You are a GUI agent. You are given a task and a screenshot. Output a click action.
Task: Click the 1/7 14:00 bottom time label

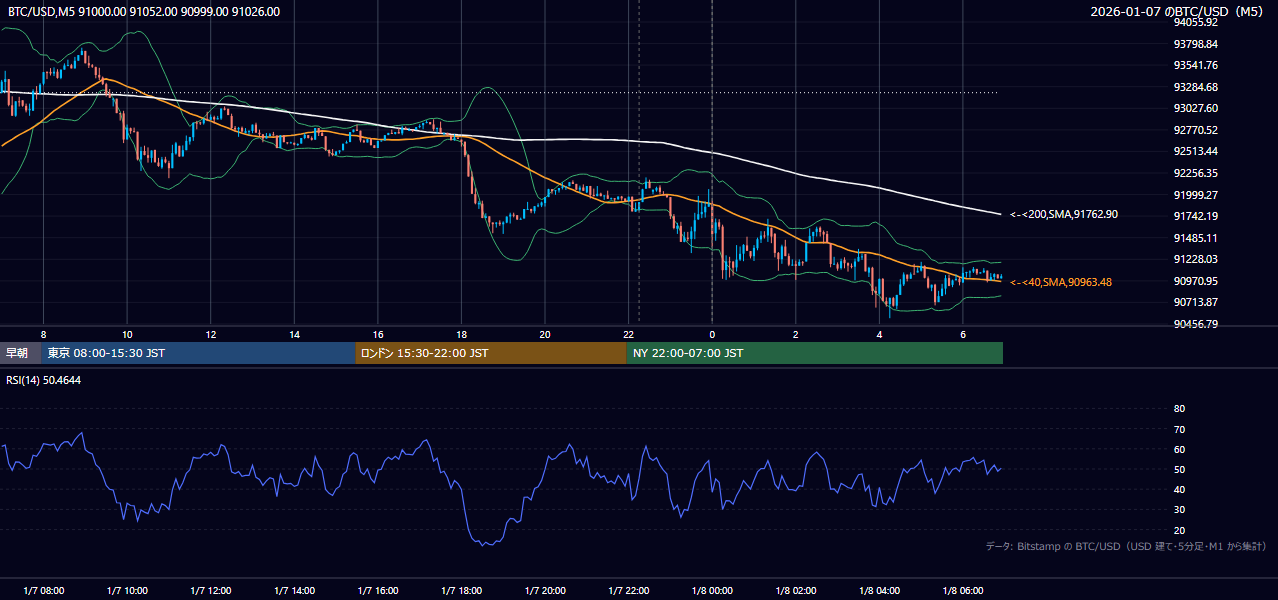click(294, 591)
